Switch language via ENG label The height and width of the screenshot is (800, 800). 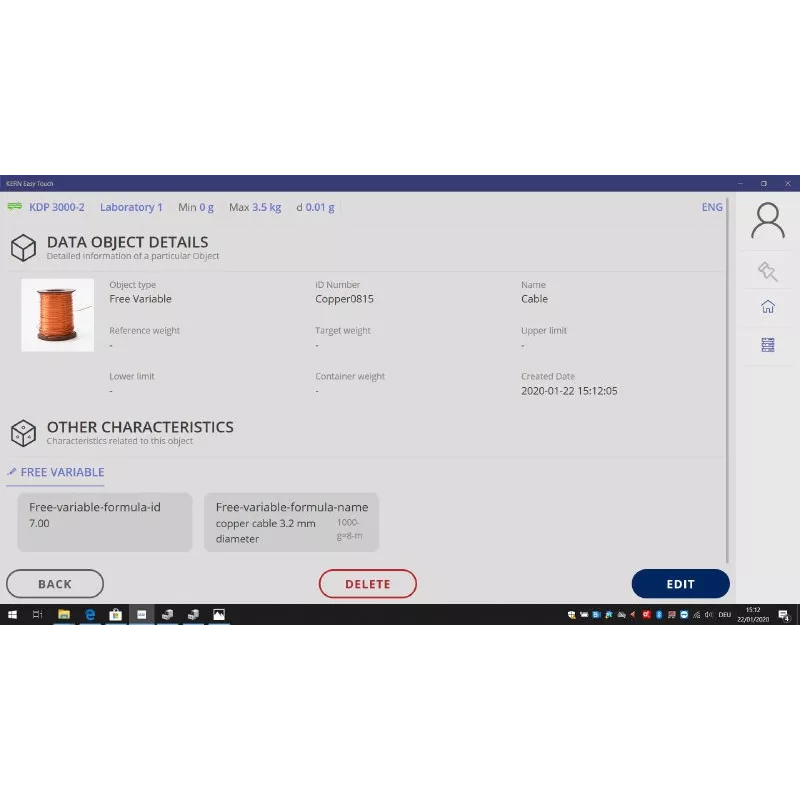[x=712, y=207]
